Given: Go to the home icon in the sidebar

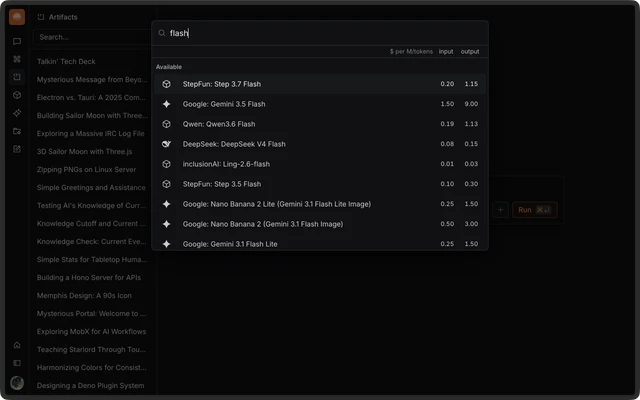Looking at the screenshot, I should pyautogui.click(x=17, y=345).
